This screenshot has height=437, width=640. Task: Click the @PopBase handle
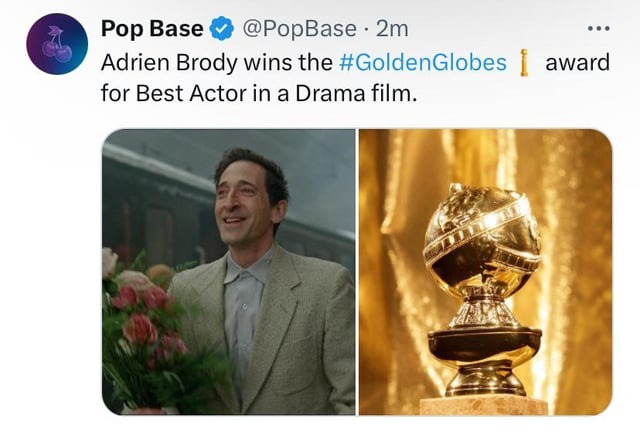tap(293, 28)
